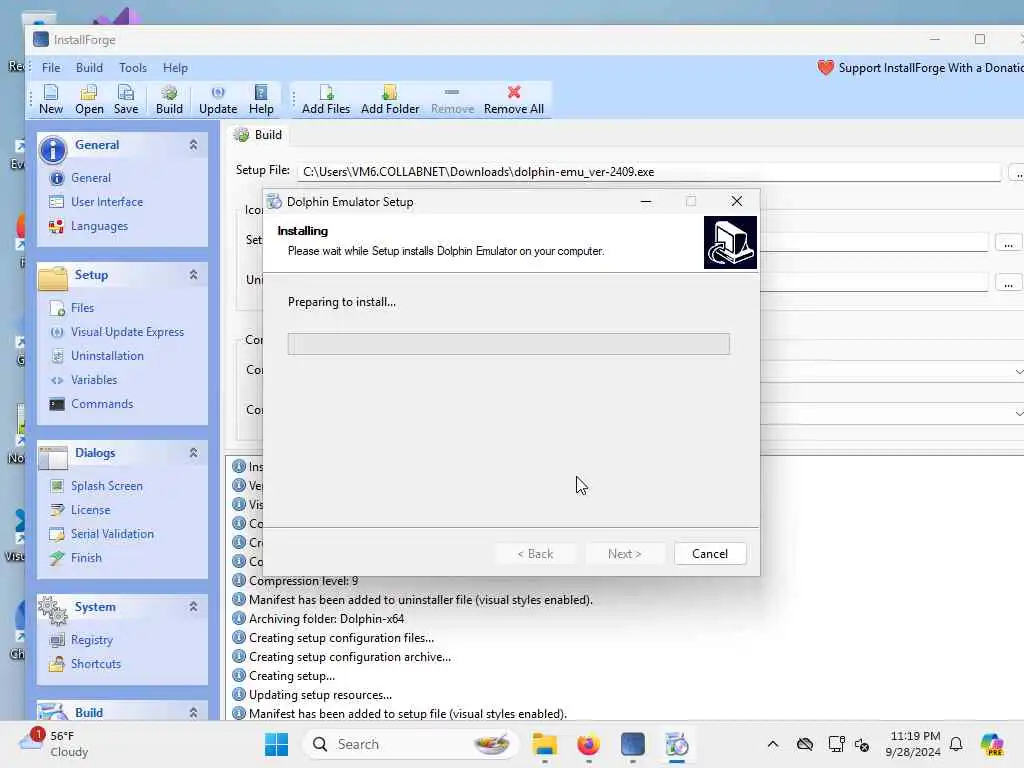The image size is (1024, 768).
Task: Switch to Dolphin setup taskbar icon
Action: click(x=677, y=744)
